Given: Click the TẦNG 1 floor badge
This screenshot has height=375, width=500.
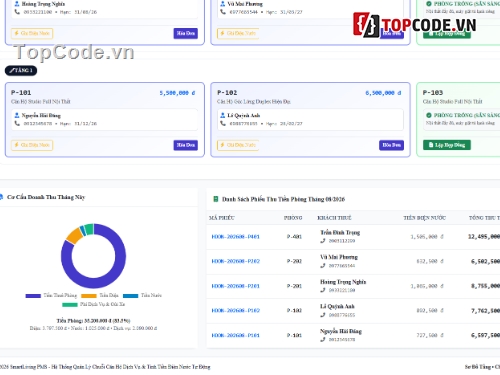Looking at the screenshot, I should click(x=21, y=70).
